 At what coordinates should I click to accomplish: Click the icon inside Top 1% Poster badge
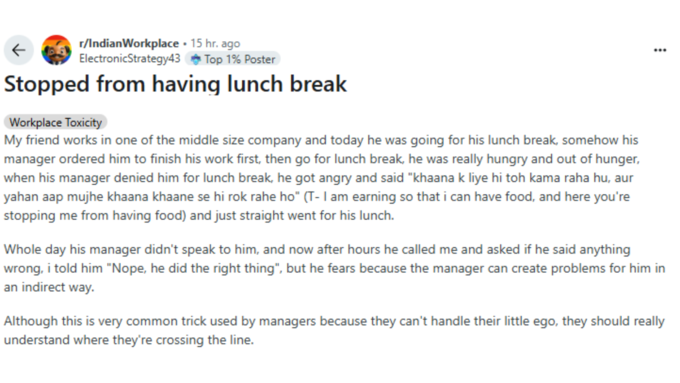[196, 59]
